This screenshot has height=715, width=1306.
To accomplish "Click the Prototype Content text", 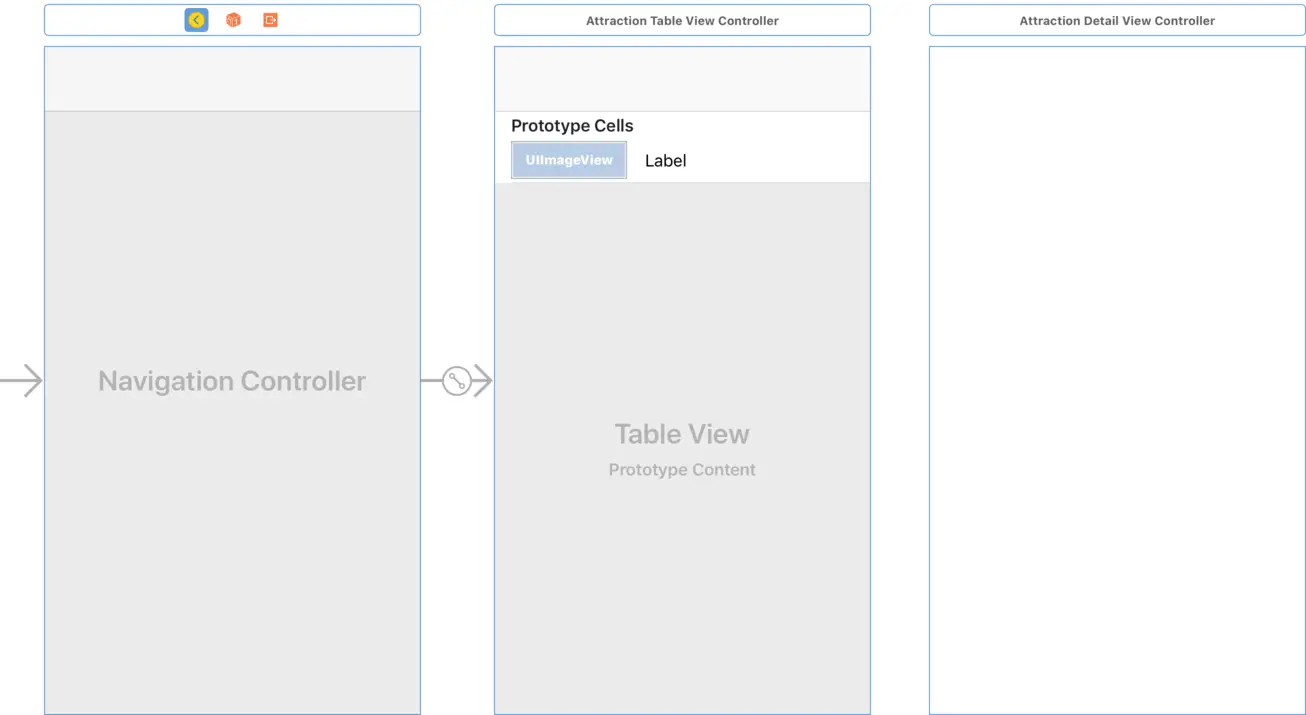I will (x=682, y=470).
